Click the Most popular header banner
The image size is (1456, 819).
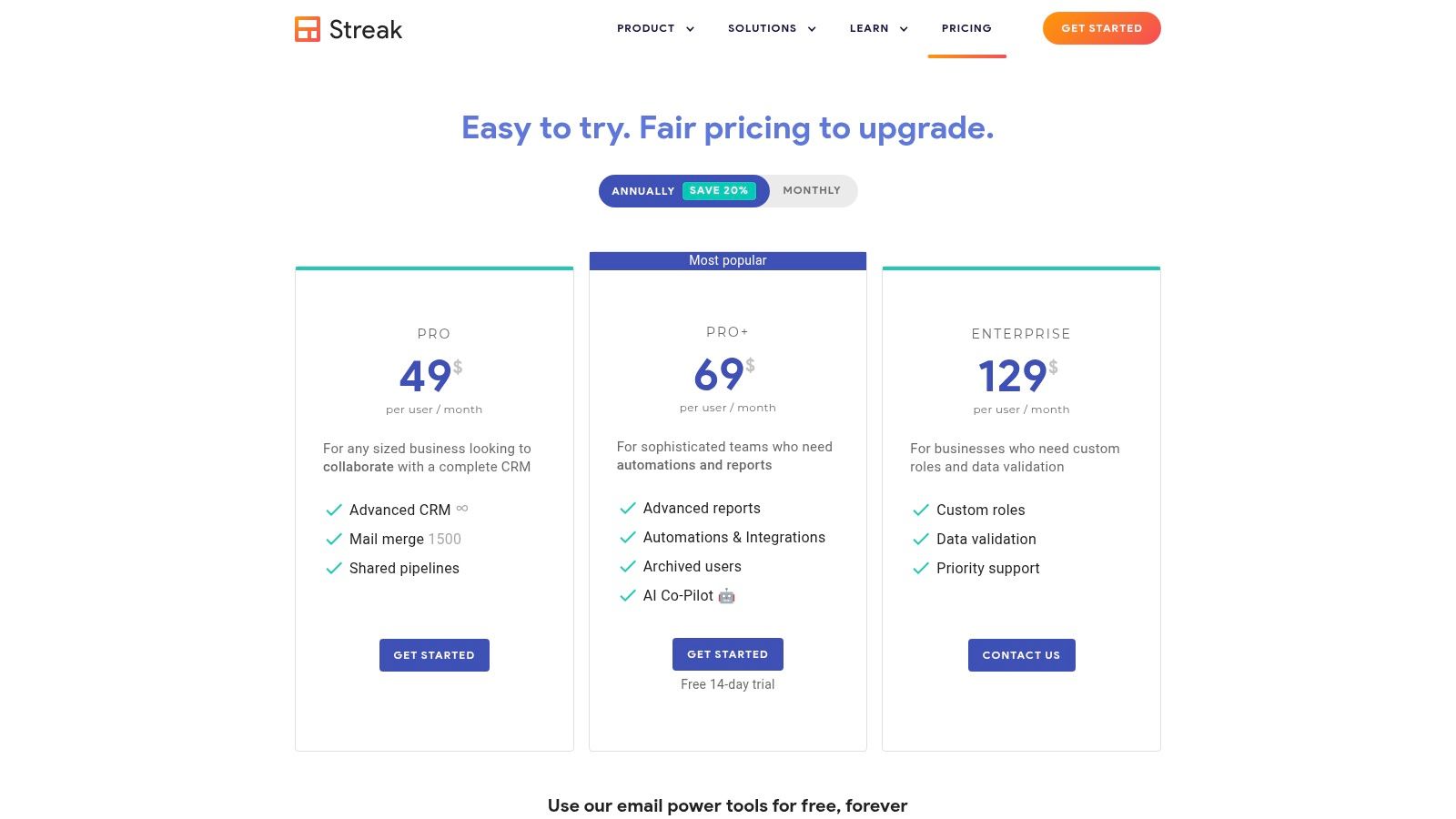728,260
